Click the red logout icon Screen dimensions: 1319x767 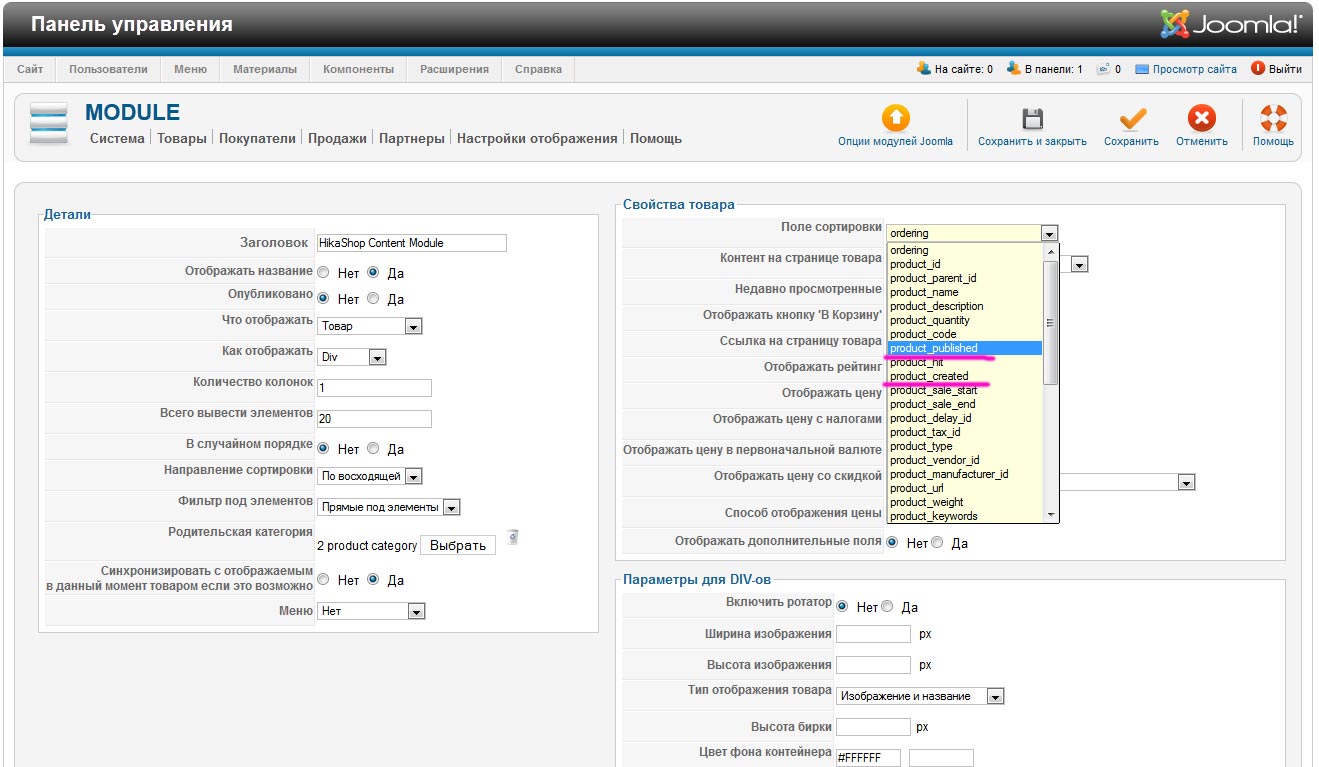tap(1258, 69)
